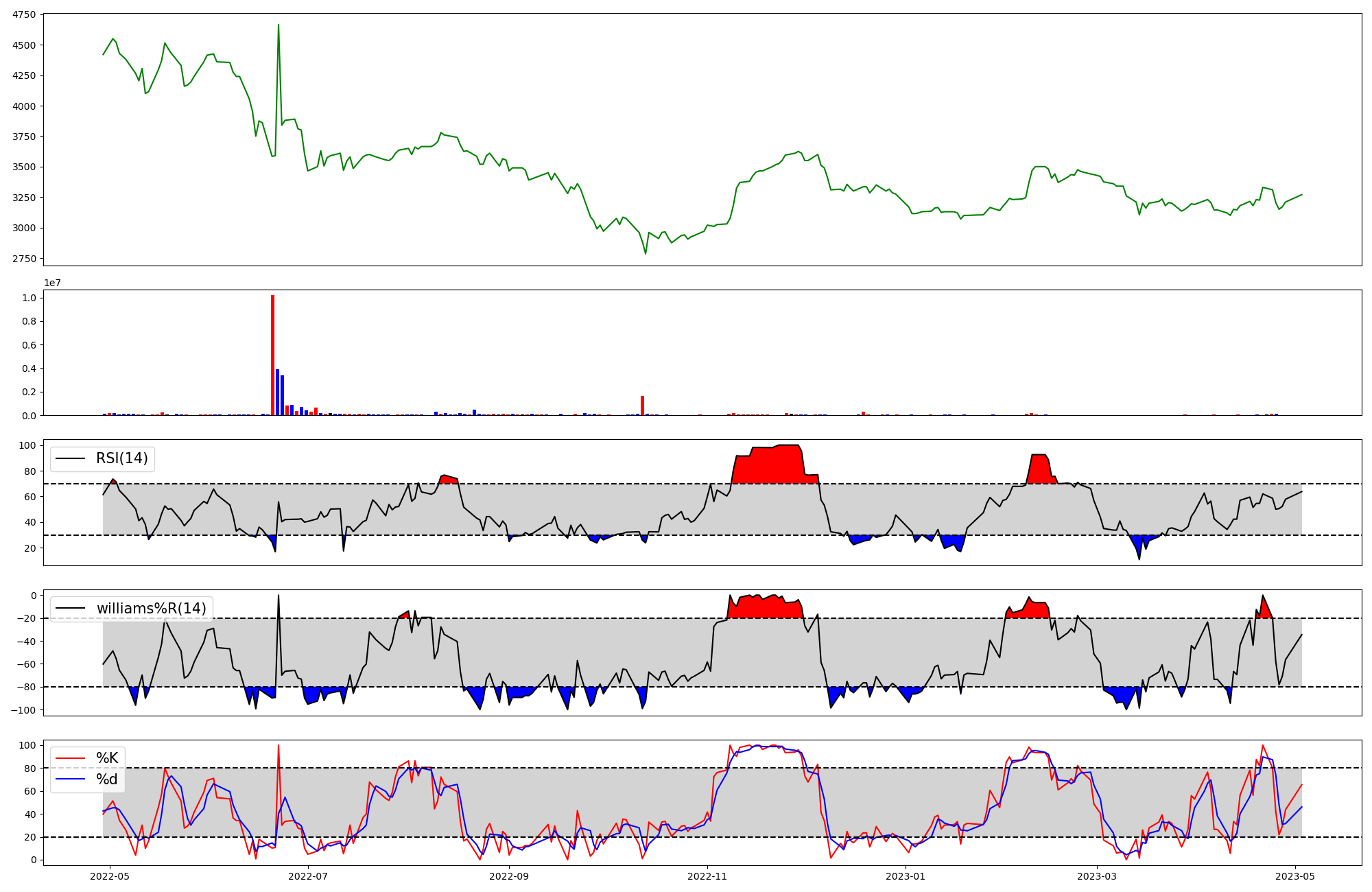The height and width of the screenshot is (892, 1372).
Task: Click the 1e7 volume scale label
Action: point(53,283)
